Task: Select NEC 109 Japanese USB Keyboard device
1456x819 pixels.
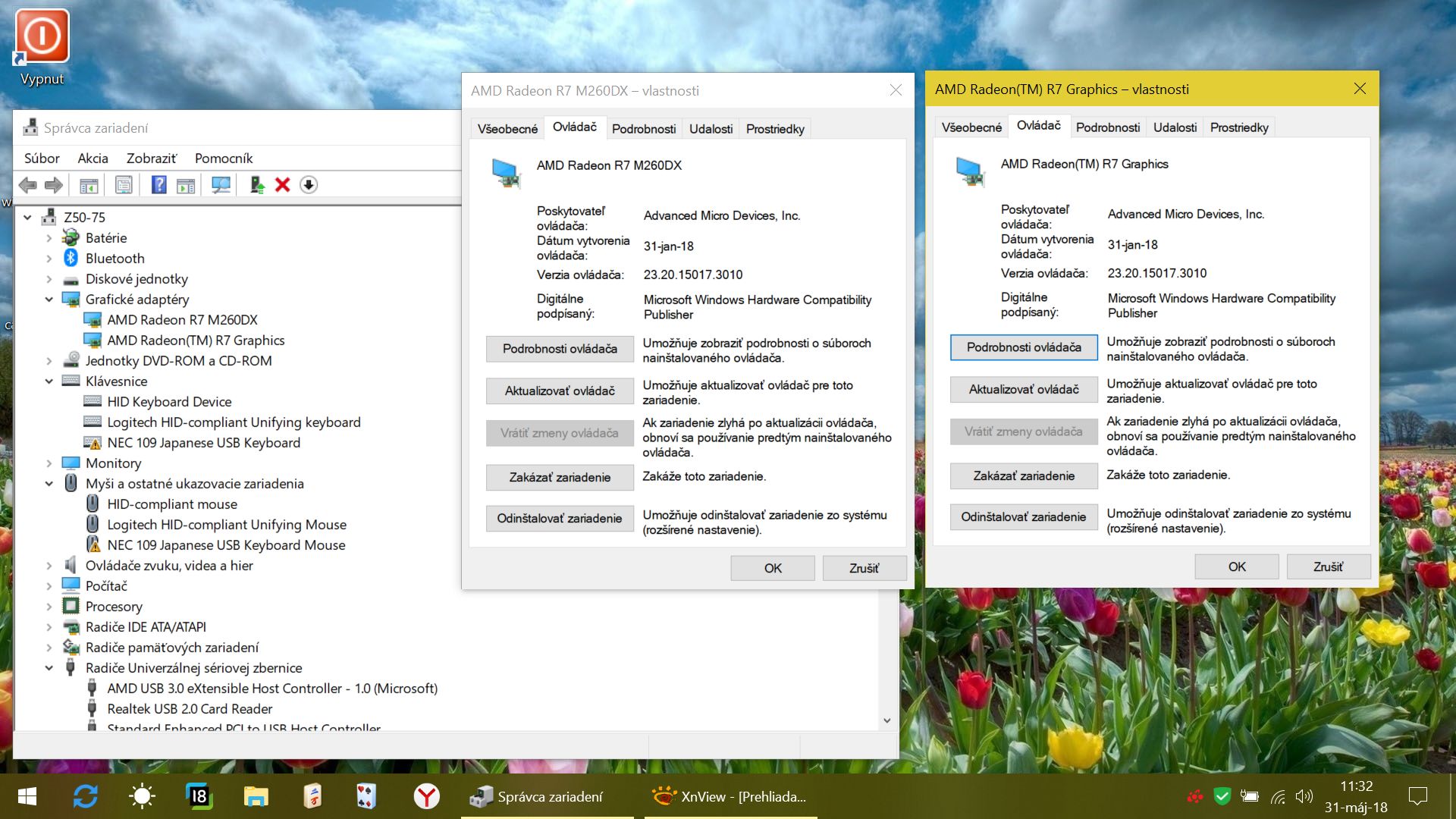Action: [203, 443]
